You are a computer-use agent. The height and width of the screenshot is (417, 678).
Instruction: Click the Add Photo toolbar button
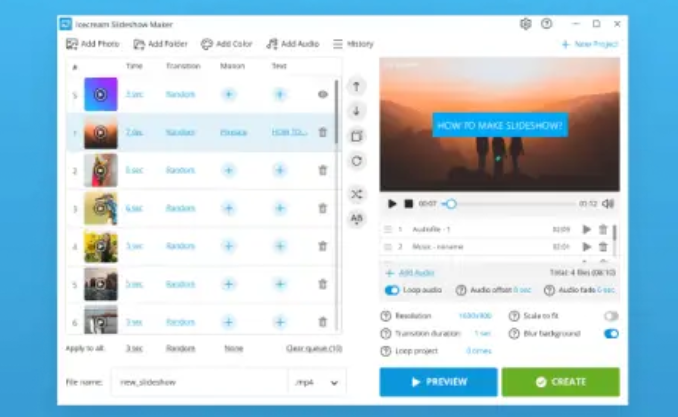93,44
